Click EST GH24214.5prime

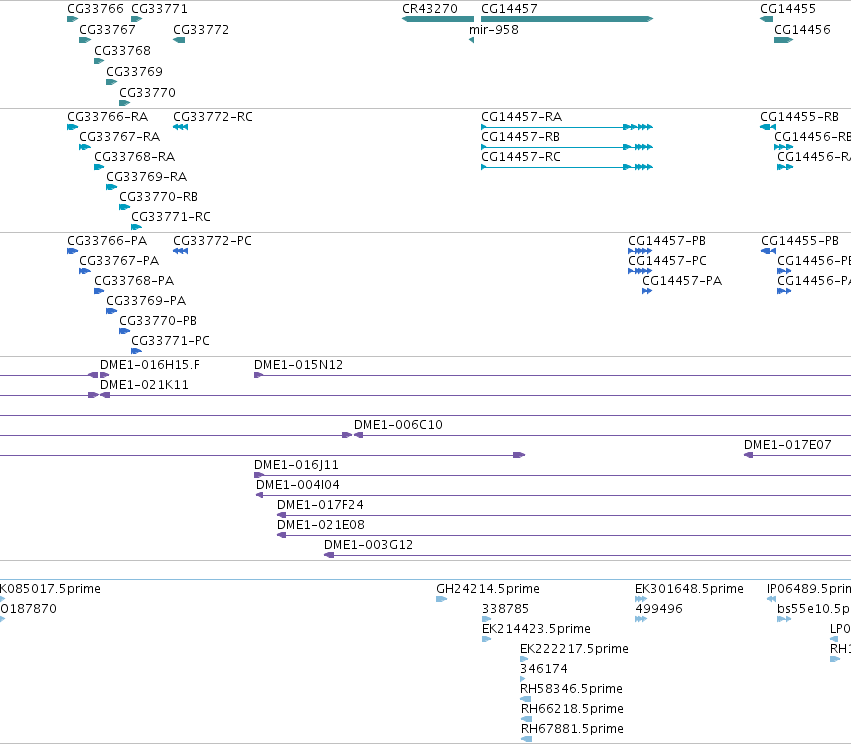(x=488, y=589)
